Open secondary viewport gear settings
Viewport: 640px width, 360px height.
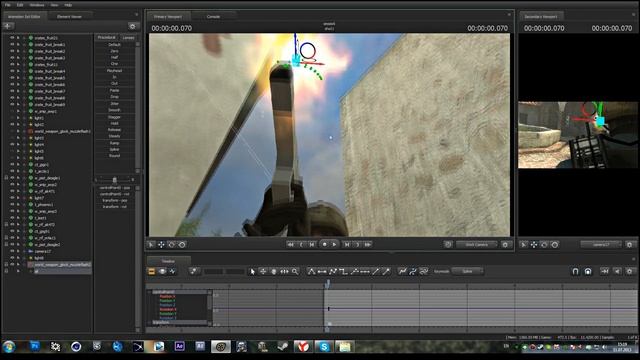pos(630,244)
